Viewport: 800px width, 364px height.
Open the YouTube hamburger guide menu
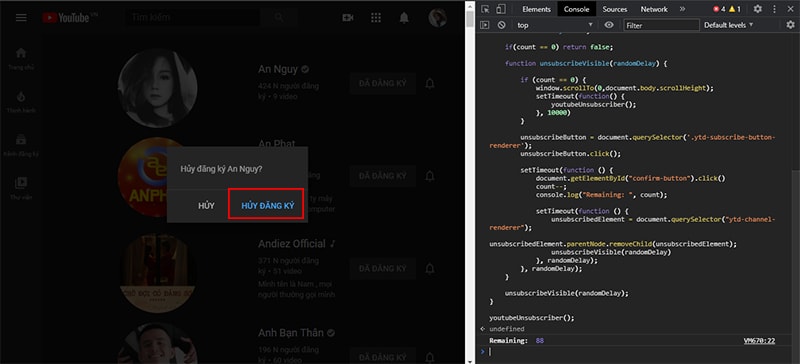coord(21,18)
